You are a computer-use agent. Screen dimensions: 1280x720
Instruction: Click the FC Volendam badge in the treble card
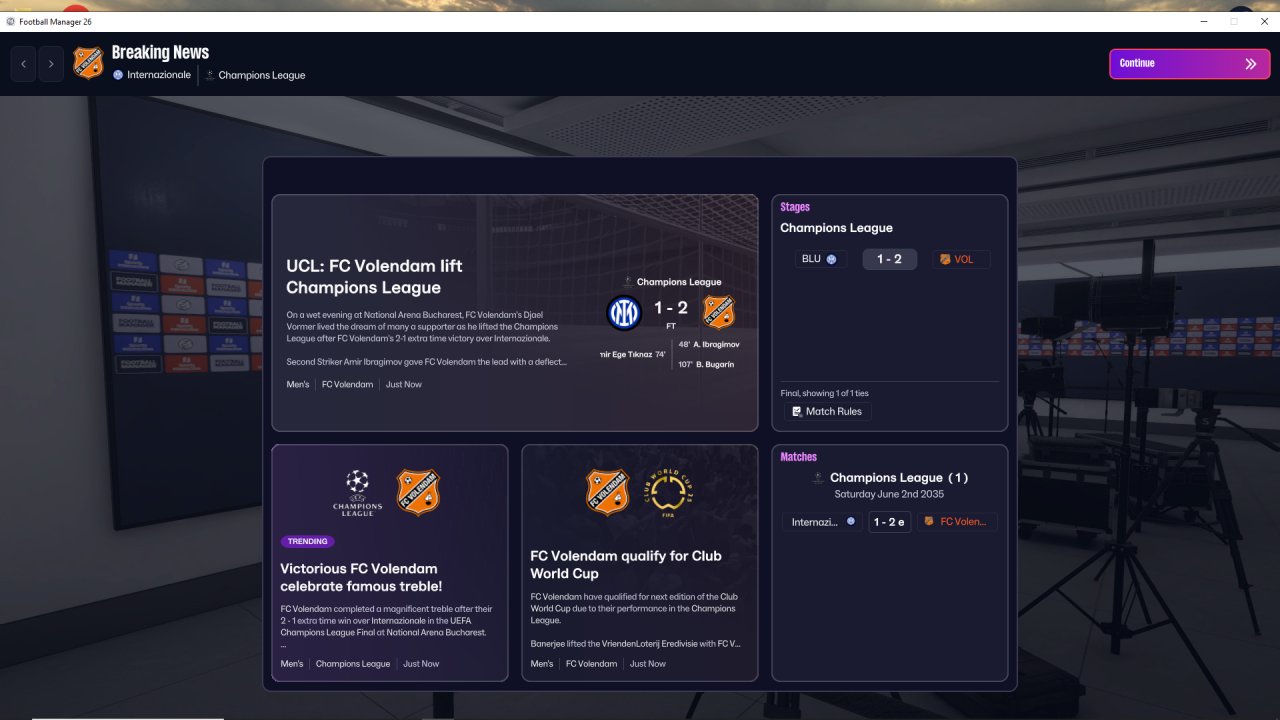click(x=418, y=492)
